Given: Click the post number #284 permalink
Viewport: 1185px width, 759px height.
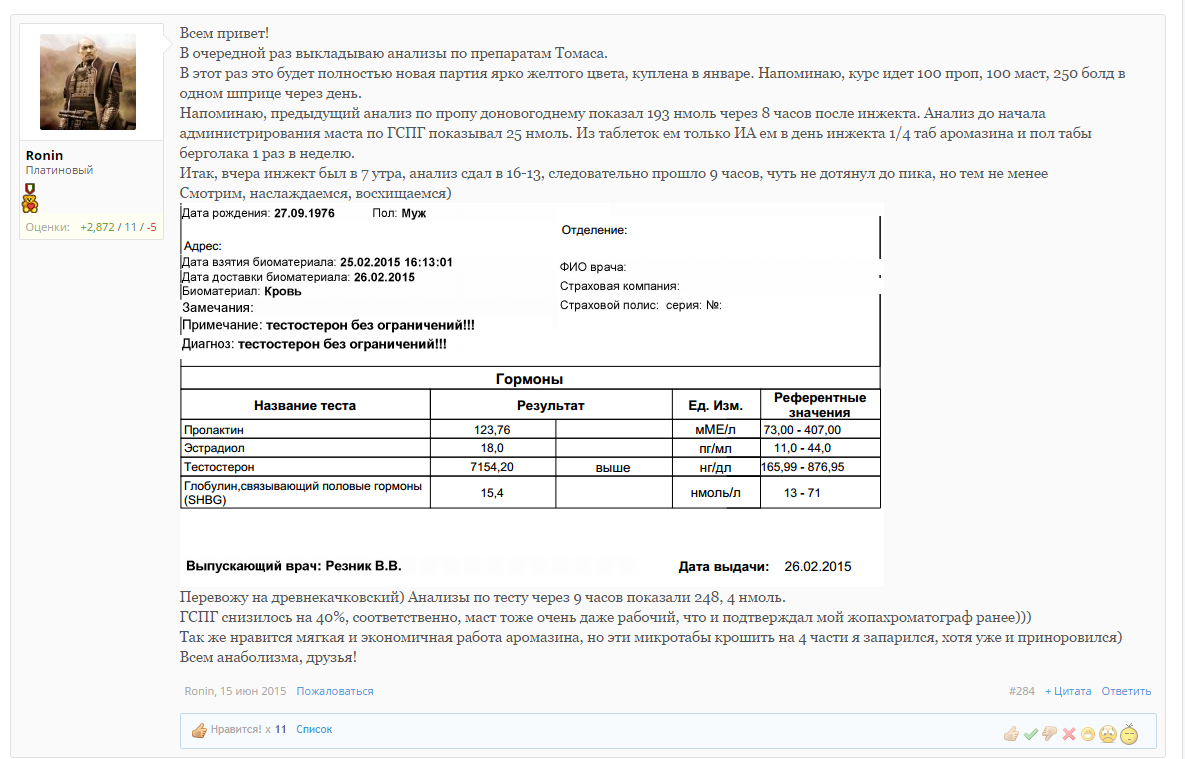Looking at the screenshot, I should [x=1021, y=691].
